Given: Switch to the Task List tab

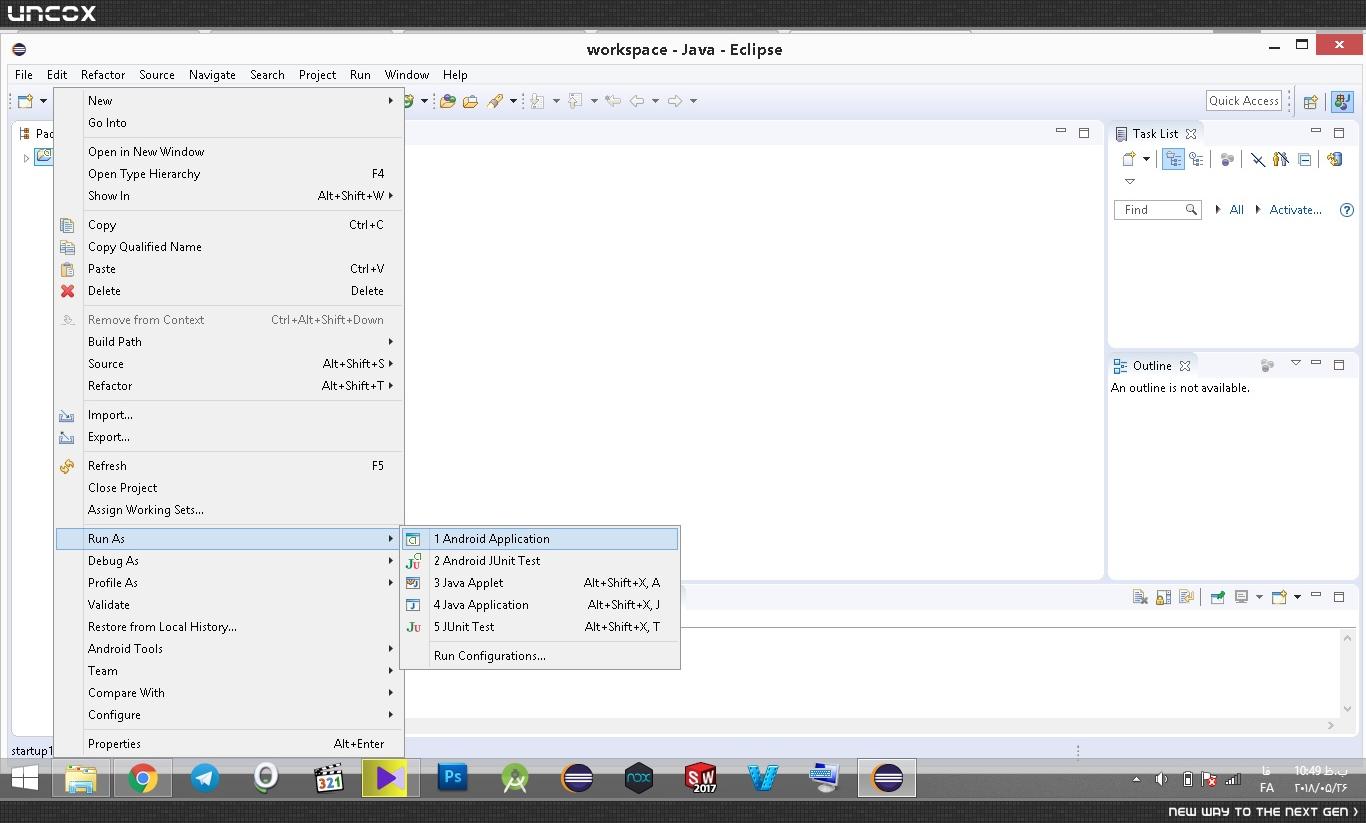Looking at the screenshot, I should point(1155,134).
